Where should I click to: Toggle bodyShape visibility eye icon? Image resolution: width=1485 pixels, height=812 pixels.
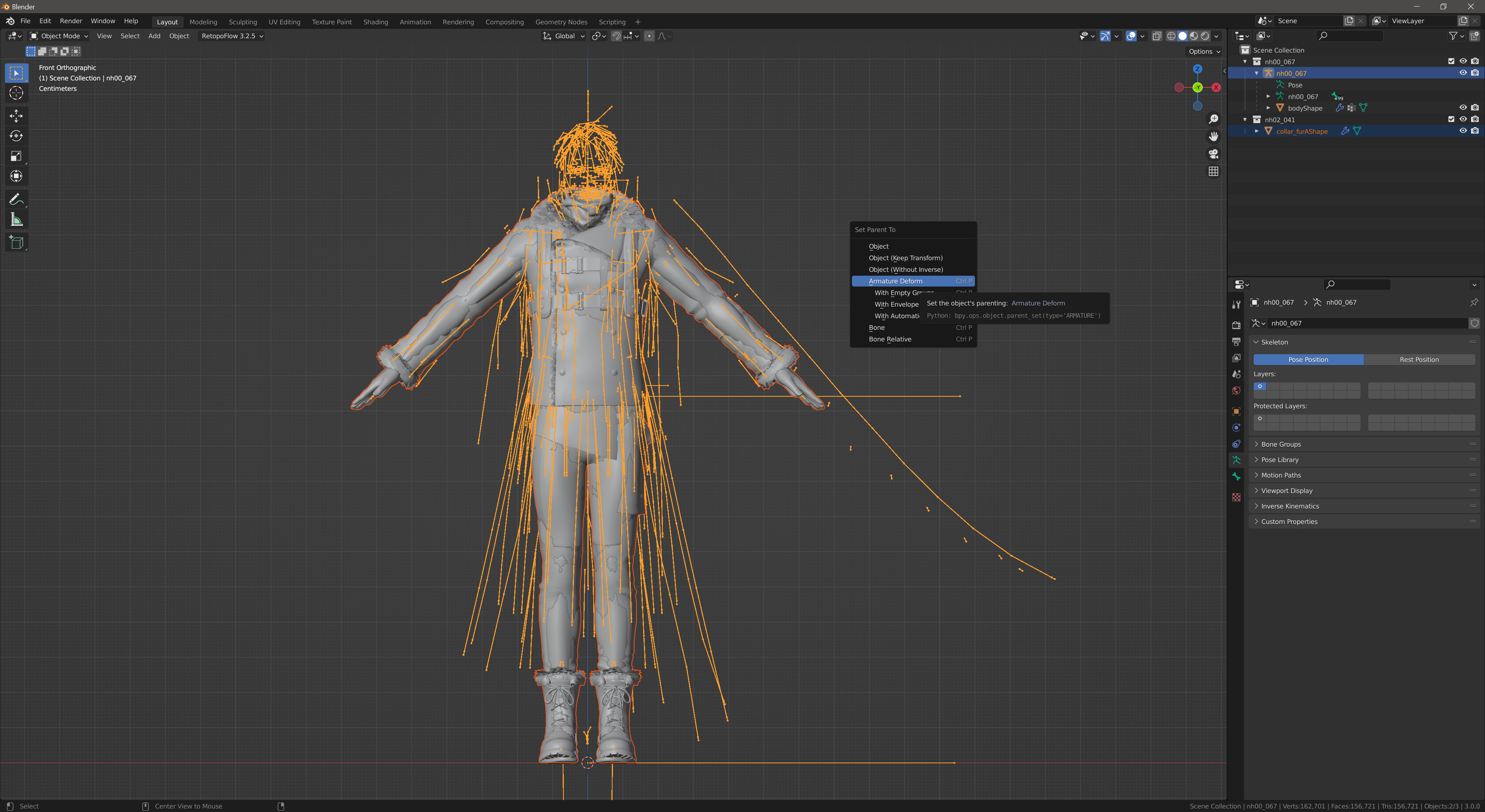pos(1463,108)
